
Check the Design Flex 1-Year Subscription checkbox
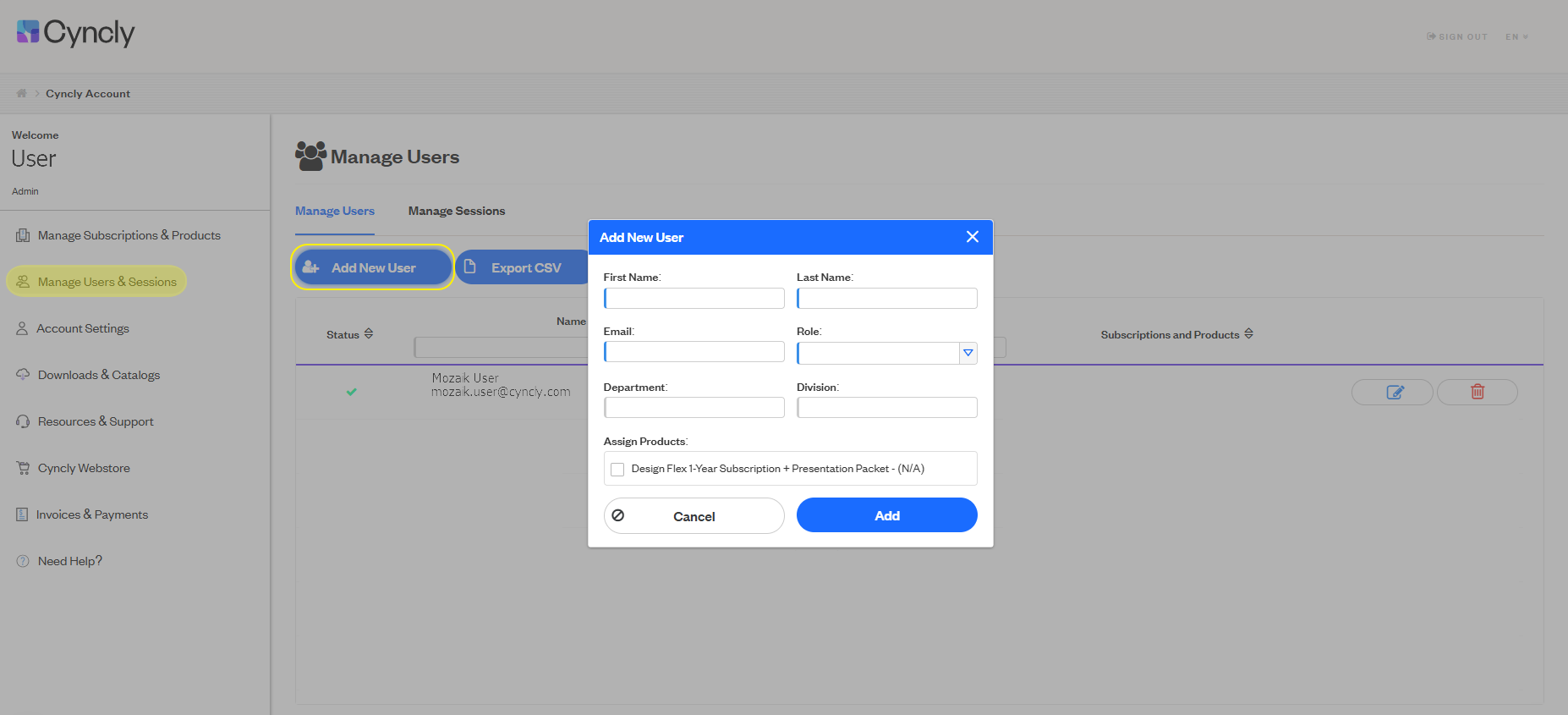pyautogui.click(x=617, y=469)
